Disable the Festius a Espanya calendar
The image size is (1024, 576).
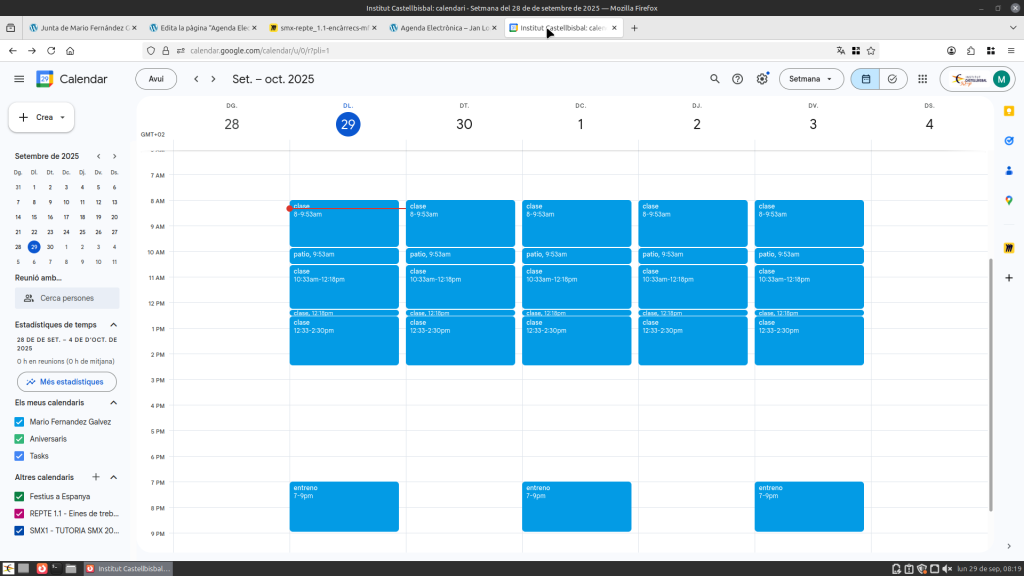(x=19, y=496)
